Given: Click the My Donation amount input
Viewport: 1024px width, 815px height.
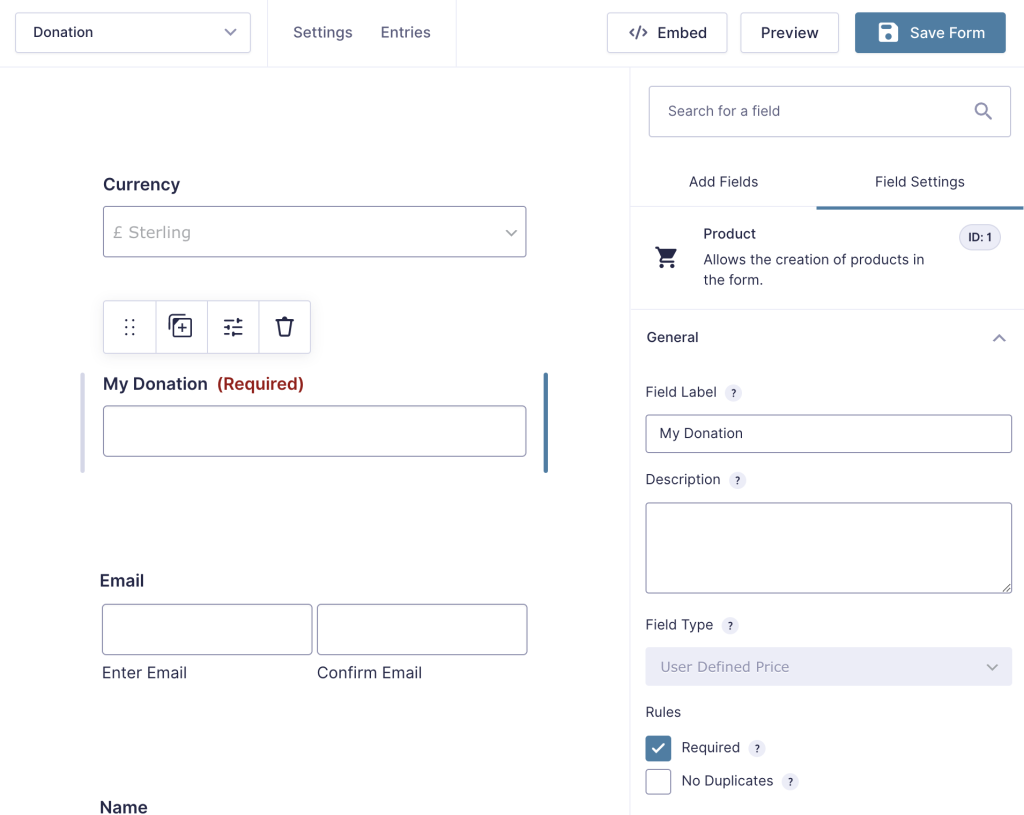Looking at the screenshot, I should coord(315,431).
